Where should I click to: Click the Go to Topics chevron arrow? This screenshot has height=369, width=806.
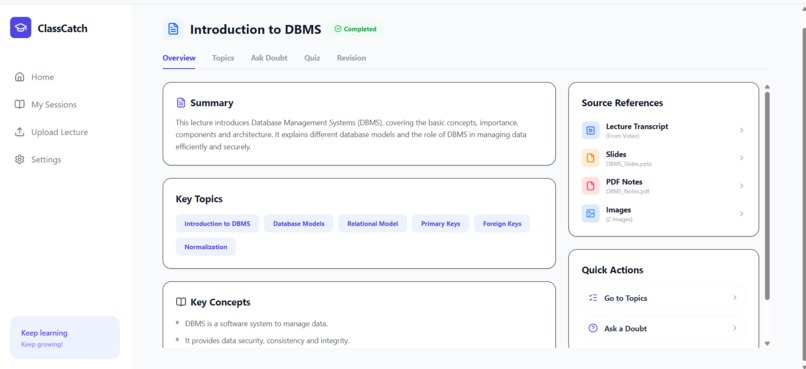735,298
